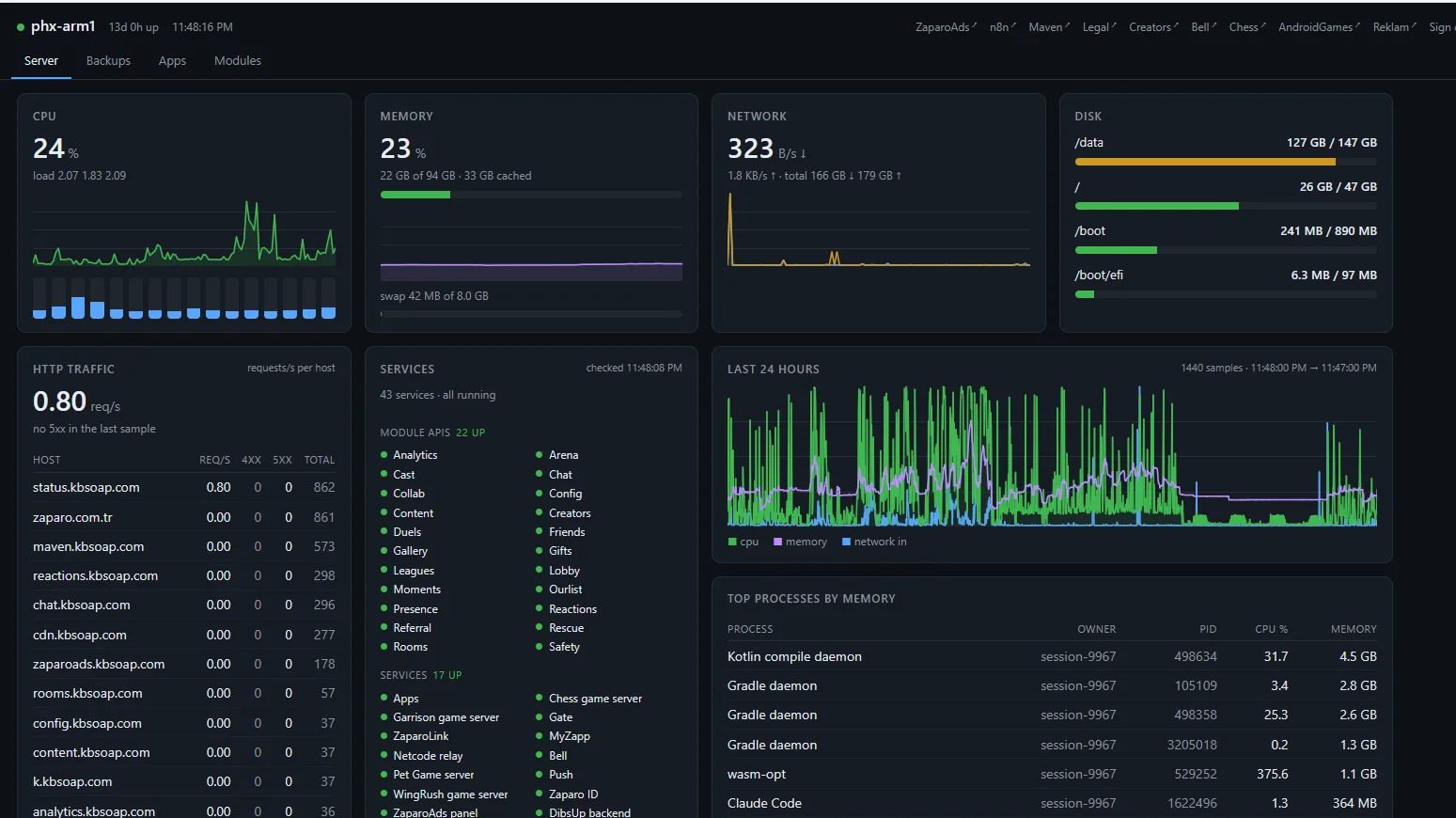Click the Netcode relay service
This screenshot has height=818, width=1456.
[428, 756]
